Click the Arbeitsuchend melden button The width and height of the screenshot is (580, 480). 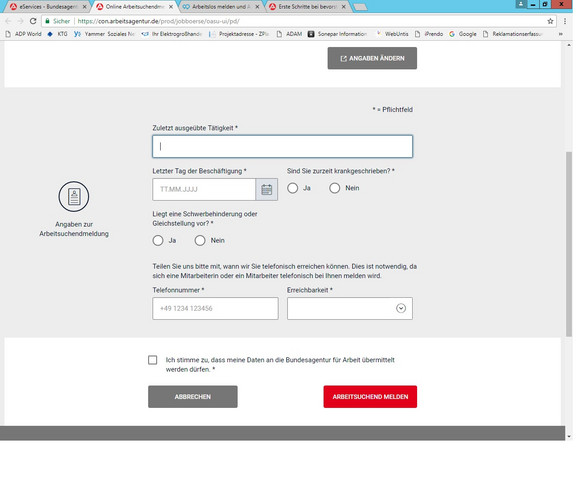coord(370,397)
